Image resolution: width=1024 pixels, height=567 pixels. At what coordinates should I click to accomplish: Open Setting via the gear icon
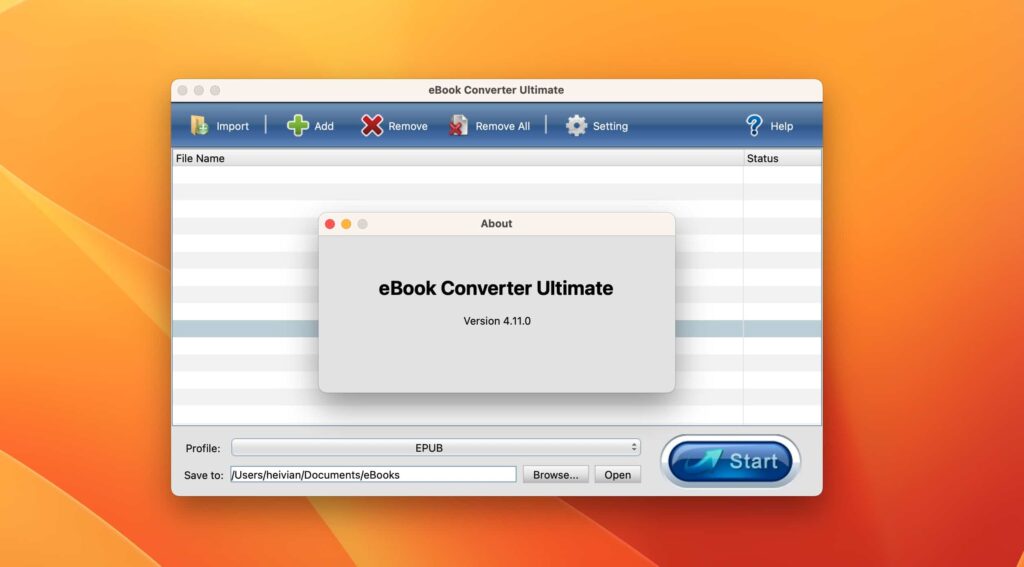click(x=576, y=125)
